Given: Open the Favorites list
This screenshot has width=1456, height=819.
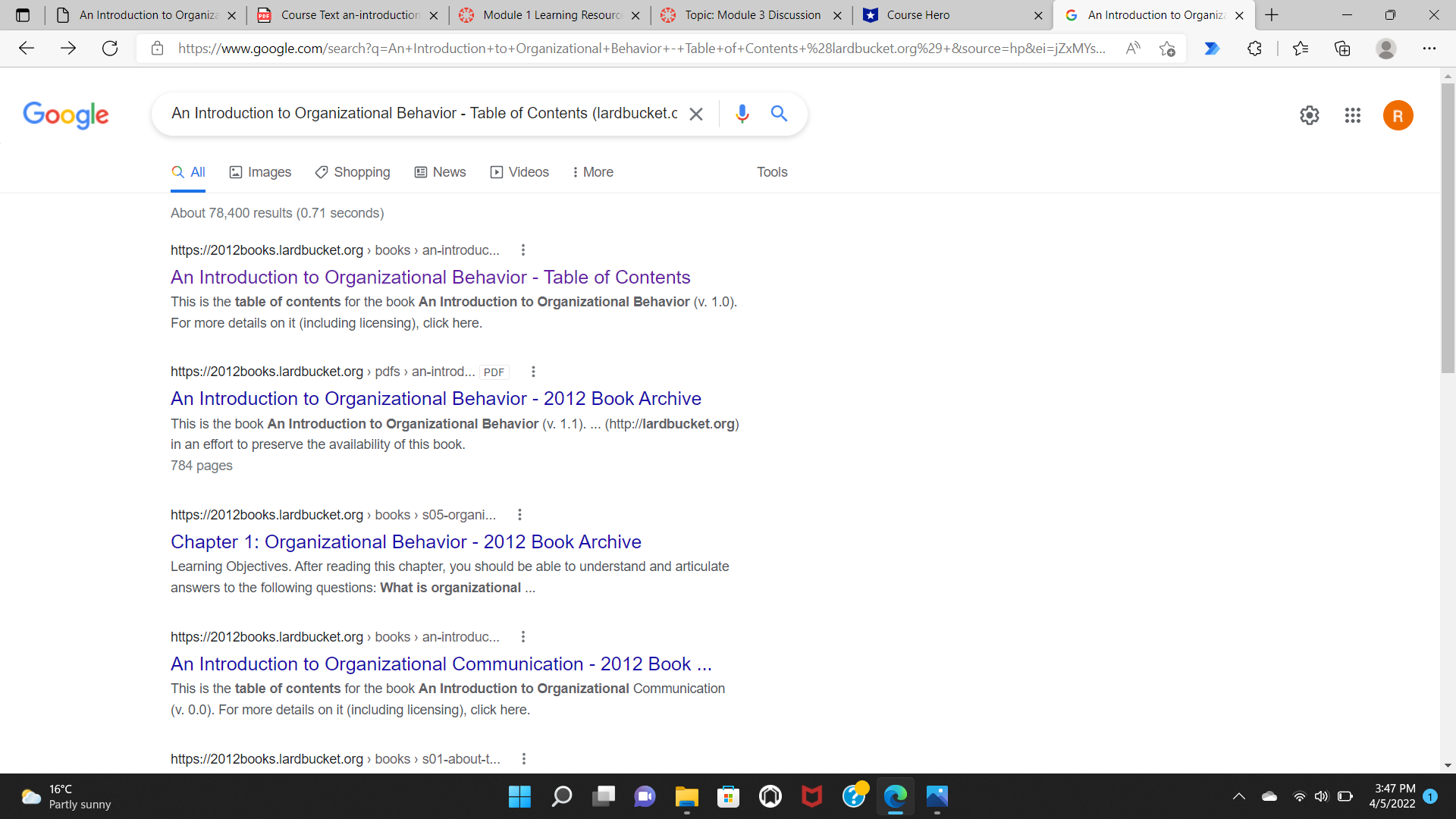Looking at the screenshot, I should [1301, 49].
